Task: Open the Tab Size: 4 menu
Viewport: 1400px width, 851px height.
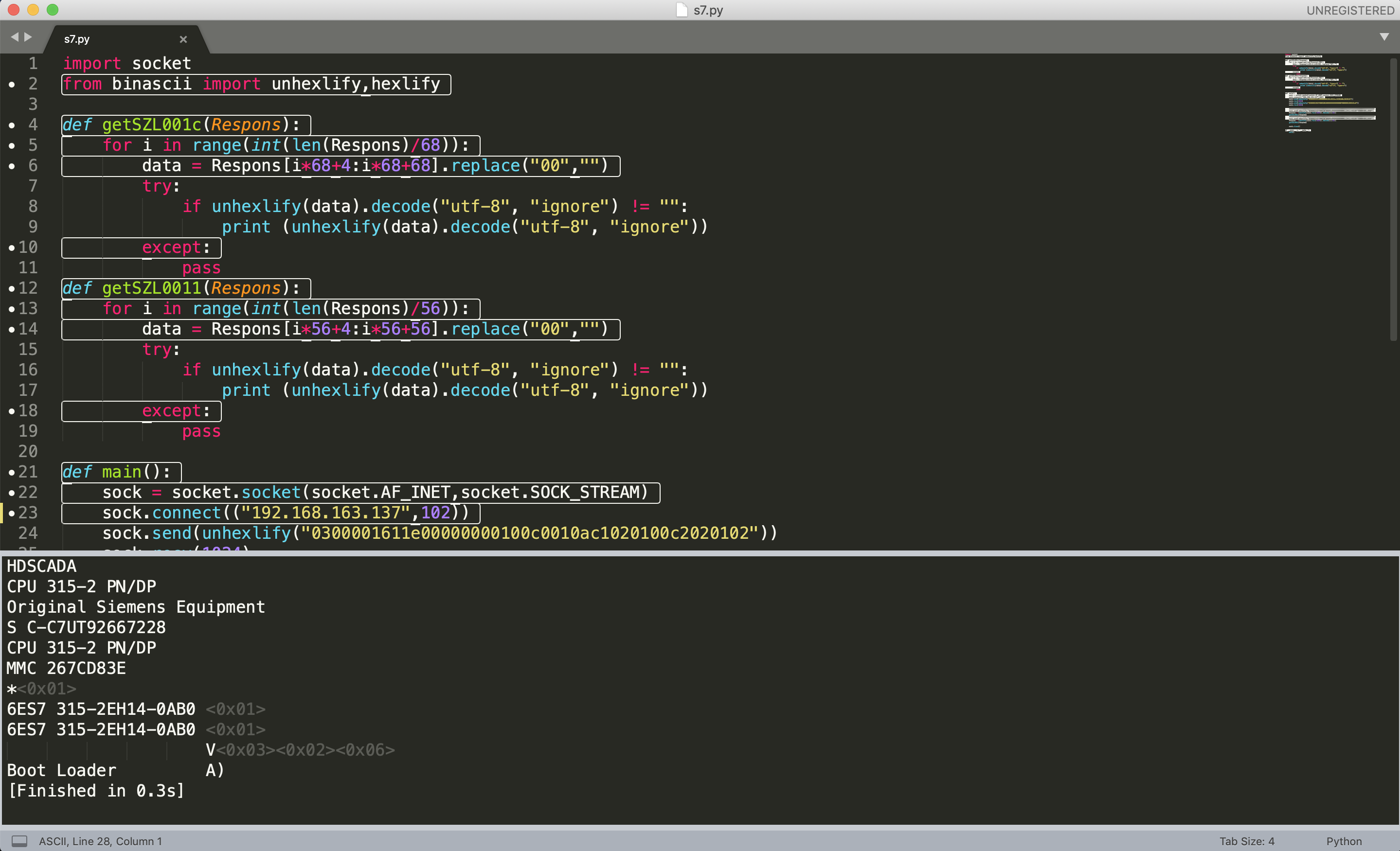Action: click(x=1247, y=841)
